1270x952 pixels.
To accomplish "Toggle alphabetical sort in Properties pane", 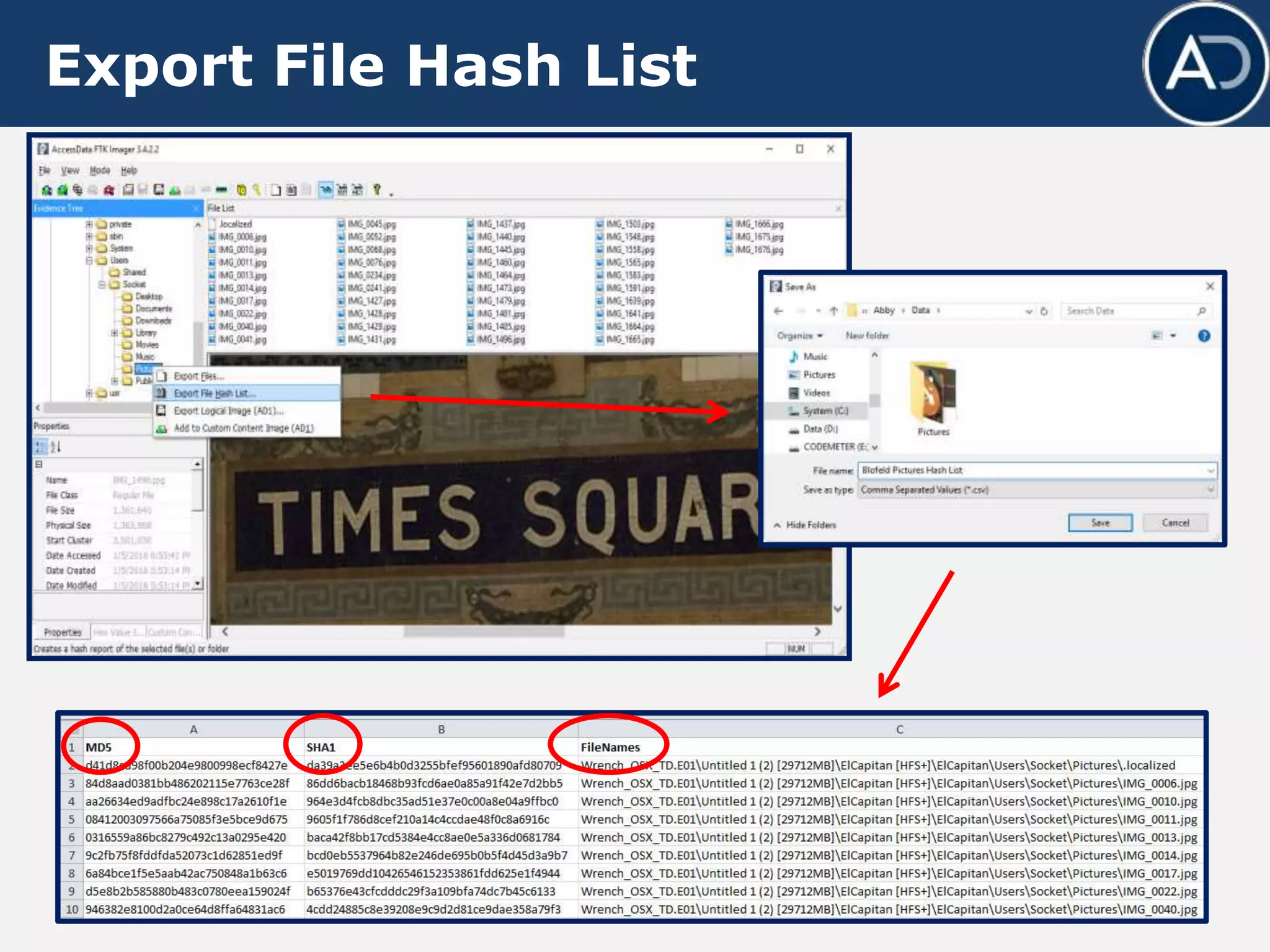I will [x=56, y=447].
